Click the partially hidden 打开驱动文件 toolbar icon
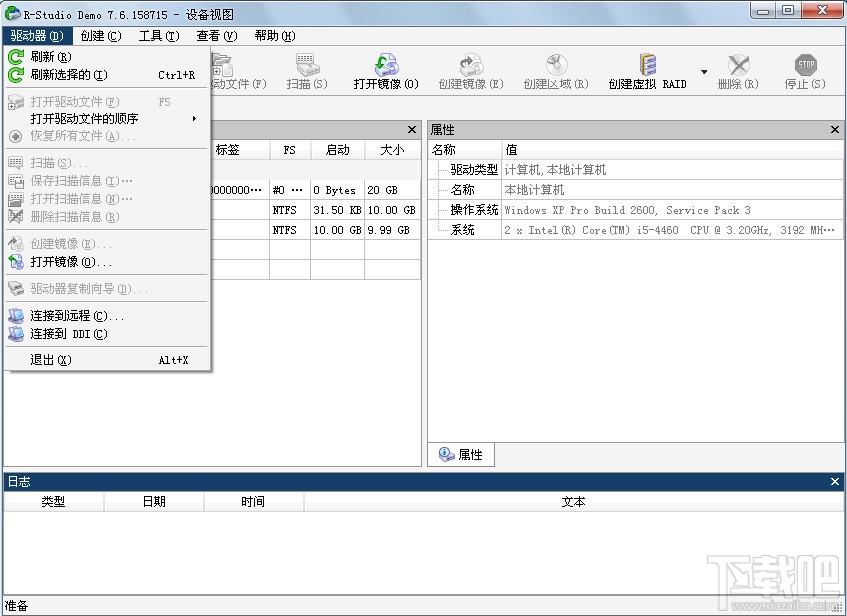This screenshot has width=847, height=616. [x=222, y=64]
